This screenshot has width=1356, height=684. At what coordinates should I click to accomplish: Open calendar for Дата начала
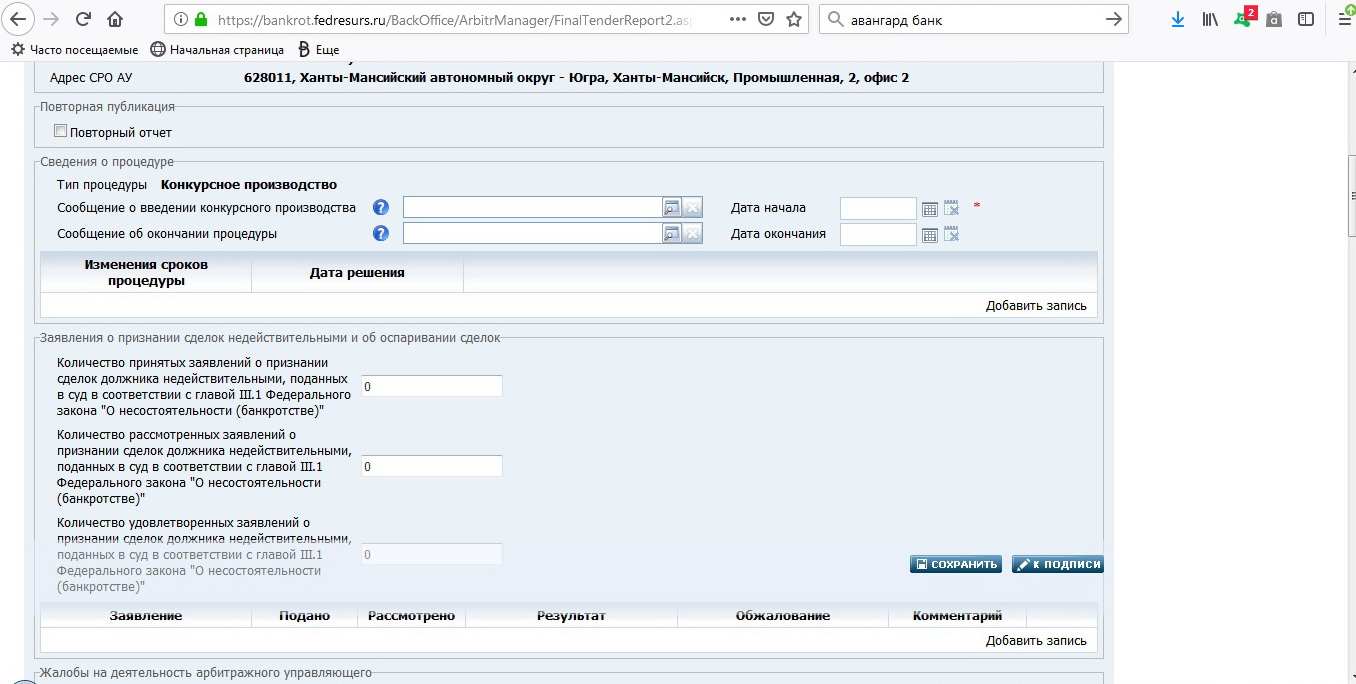coord(930,208)
